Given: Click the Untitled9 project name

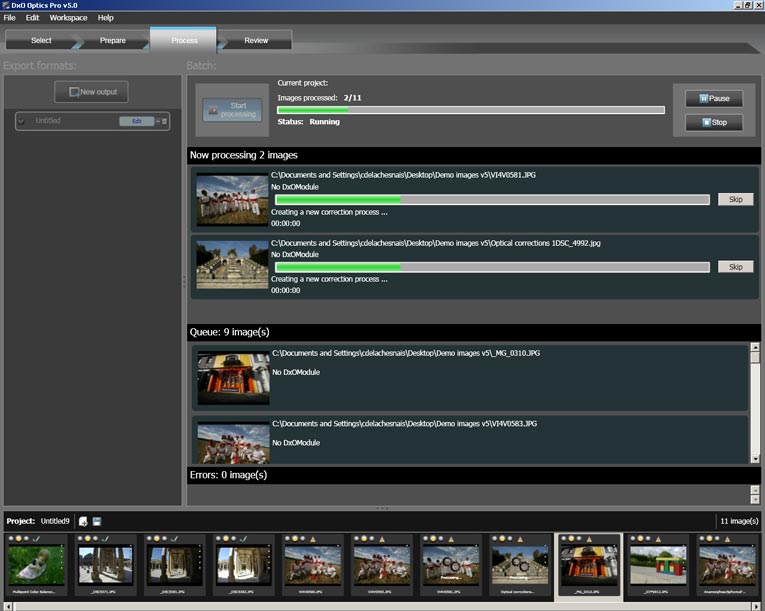Looking at the screenshot, I should 55,521.
